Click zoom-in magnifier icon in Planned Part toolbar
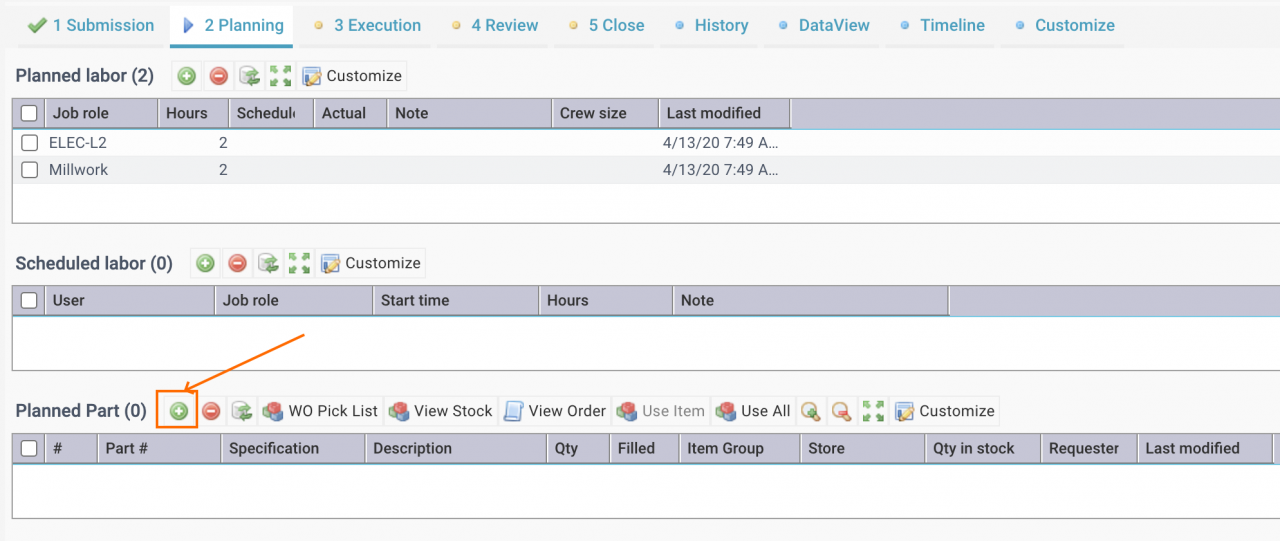 [810, 411]
